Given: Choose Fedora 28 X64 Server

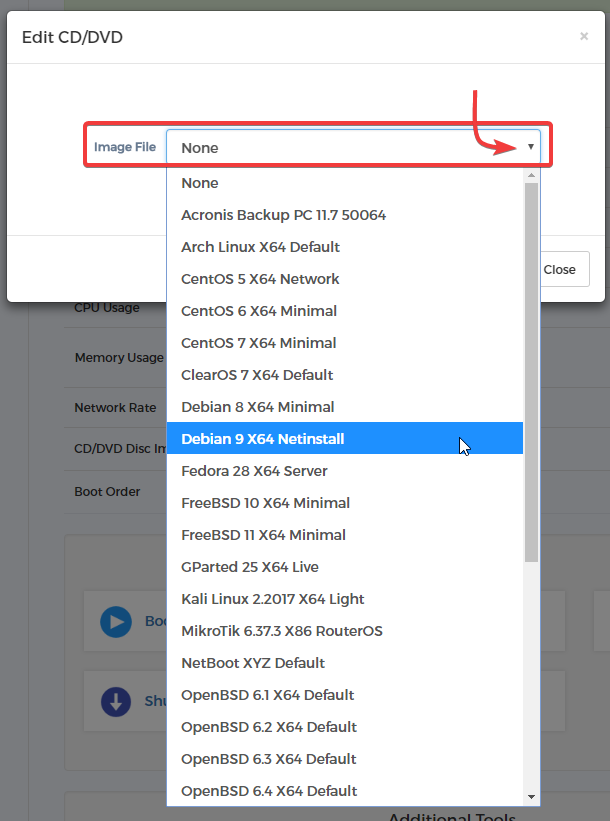Looking at the screenshot, I should tap(345, 471).
